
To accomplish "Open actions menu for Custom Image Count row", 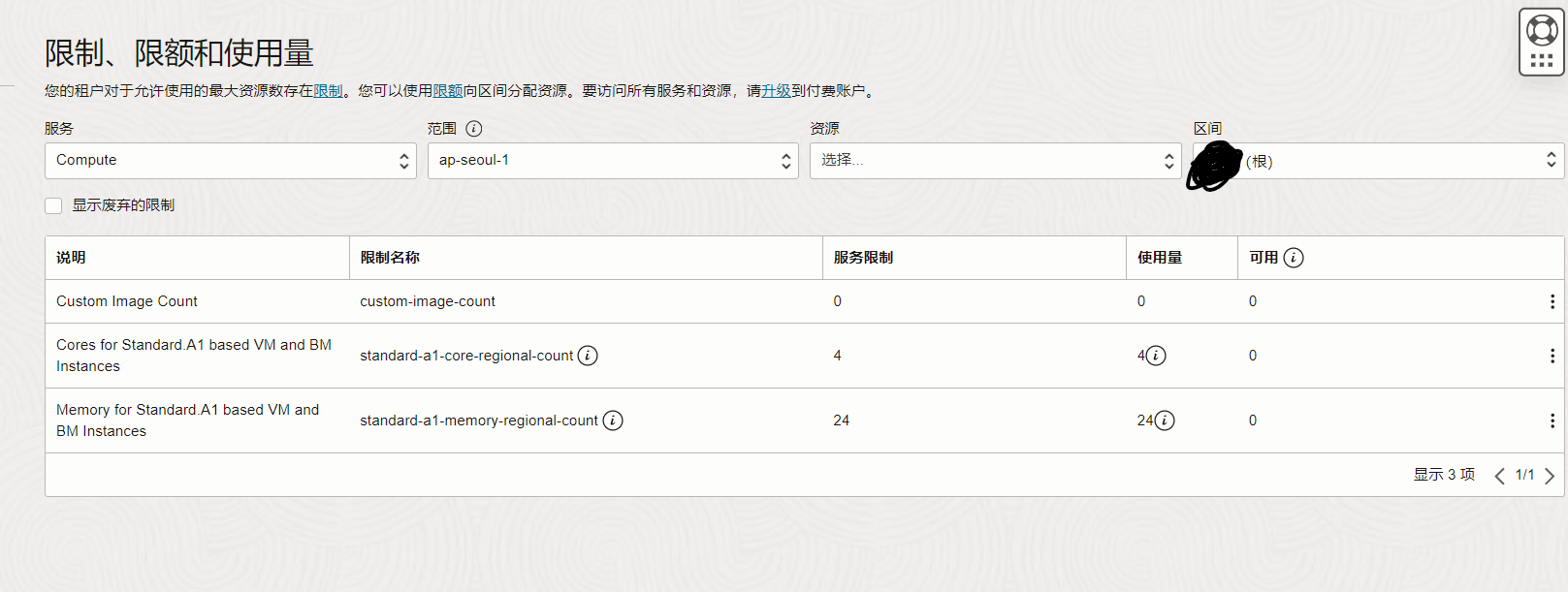I will (x=1552, y=301).
